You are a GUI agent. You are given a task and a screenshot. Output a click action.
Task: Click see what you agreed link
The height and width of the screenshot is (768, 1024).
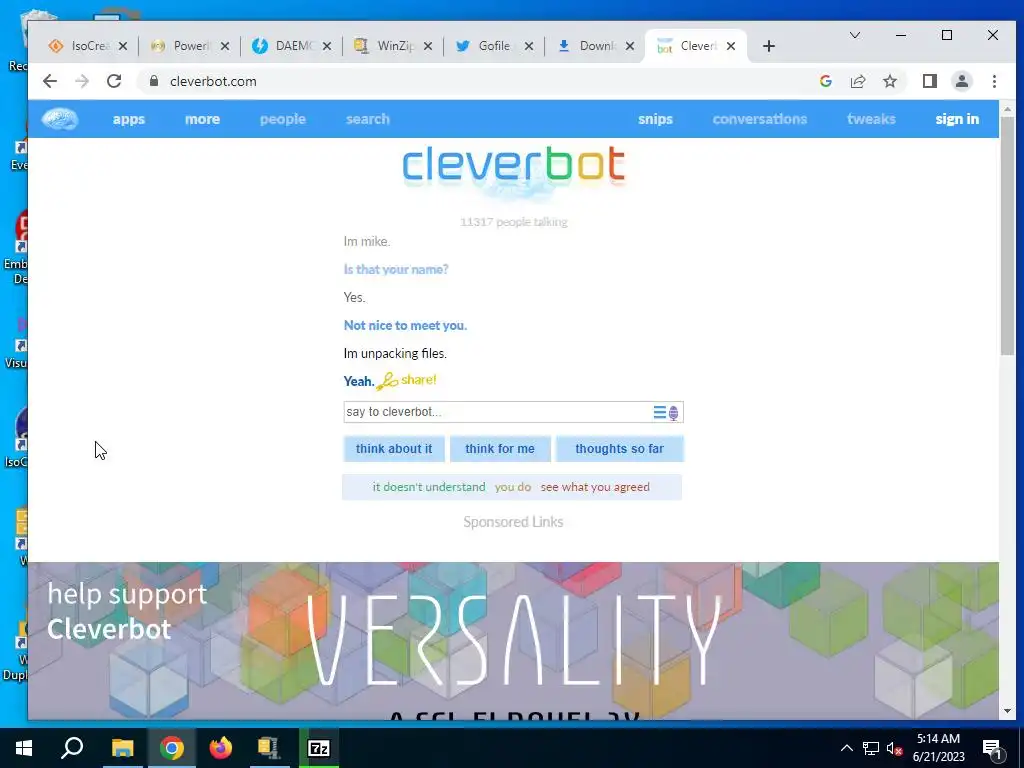(595, 487)
